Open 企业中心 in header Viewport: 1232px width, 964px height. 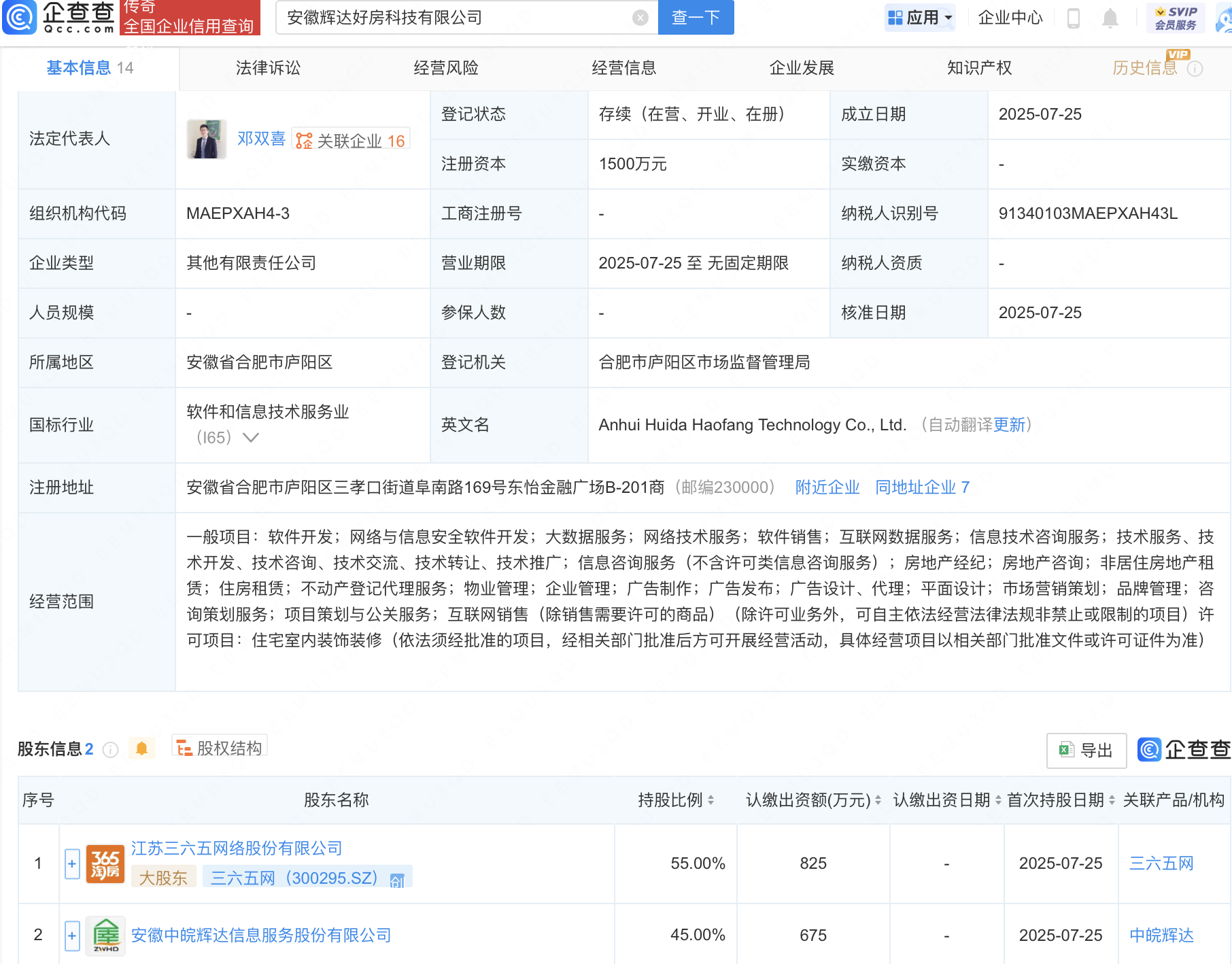tap(1010, 18)
